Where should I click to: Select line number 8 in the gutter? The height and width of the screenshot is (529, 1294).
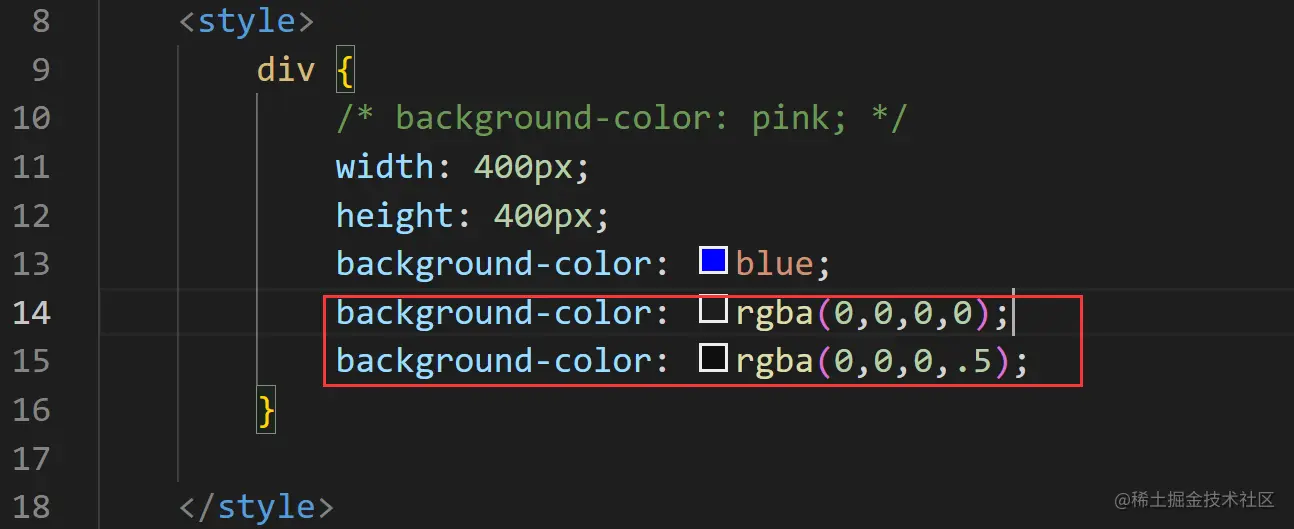point(40,21)
